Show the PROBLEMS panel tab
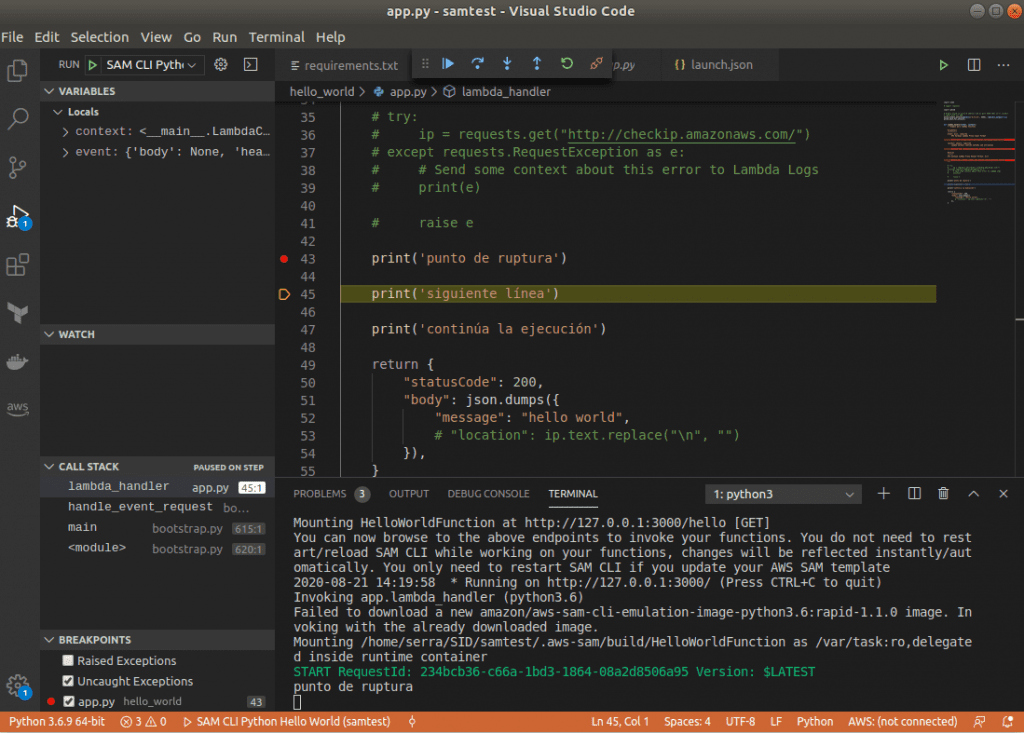The image size is (1024, 733). pos(331,494)
